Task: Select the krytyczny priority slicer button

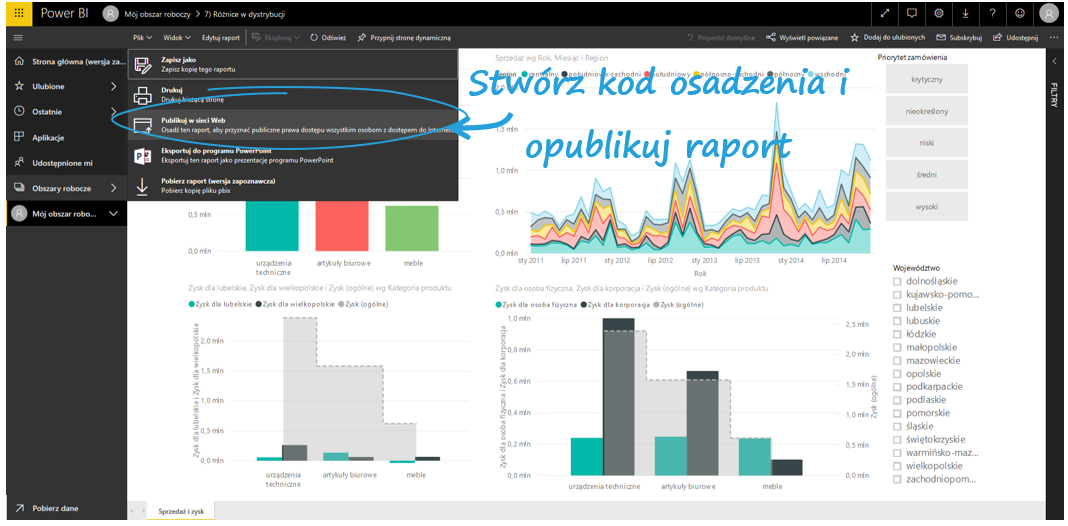Action: (927, 79)
